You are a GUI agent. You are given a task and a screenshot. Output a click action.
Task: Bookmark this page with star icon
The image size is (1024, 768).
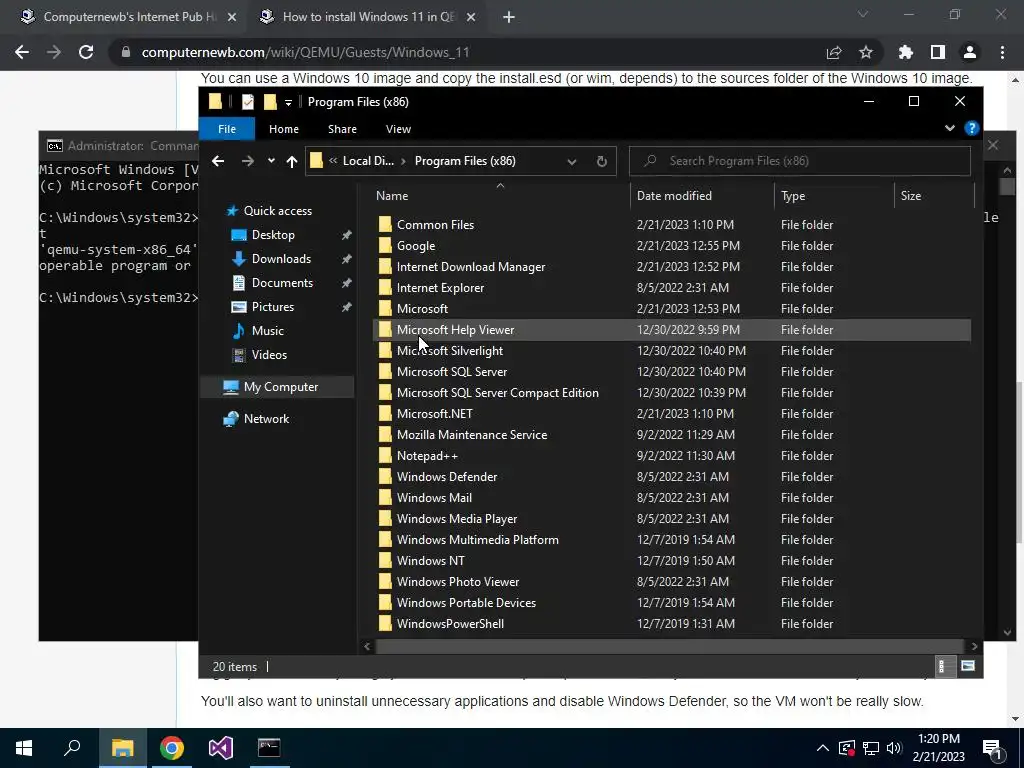(x=866, y=52)
